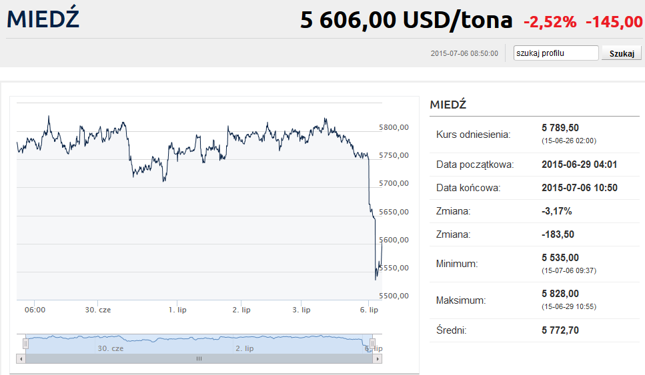
Task: Click the grip marks on the scrollbar thumb
Action: 199,359
